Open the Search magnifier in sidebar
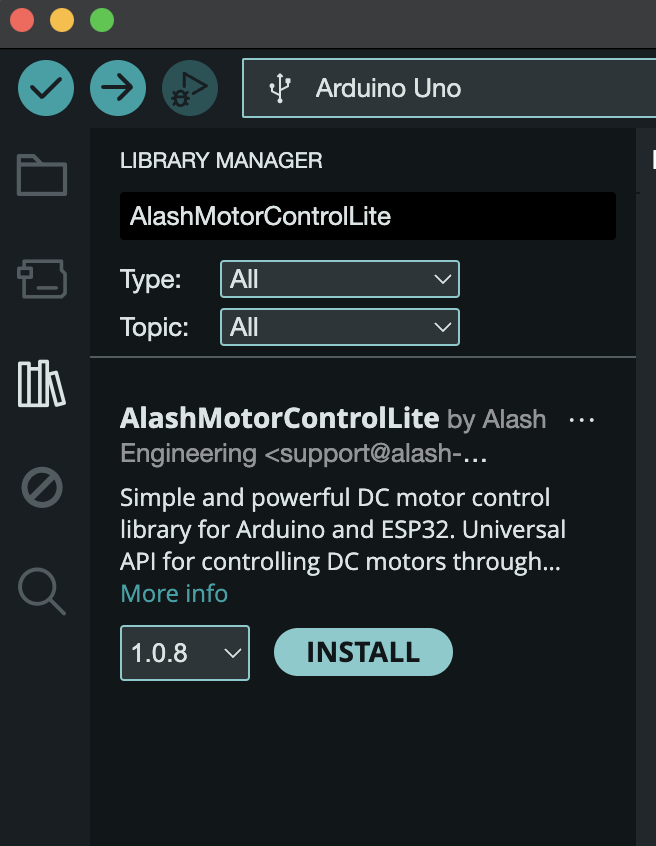Screen dimensions: 656x846 42,591
